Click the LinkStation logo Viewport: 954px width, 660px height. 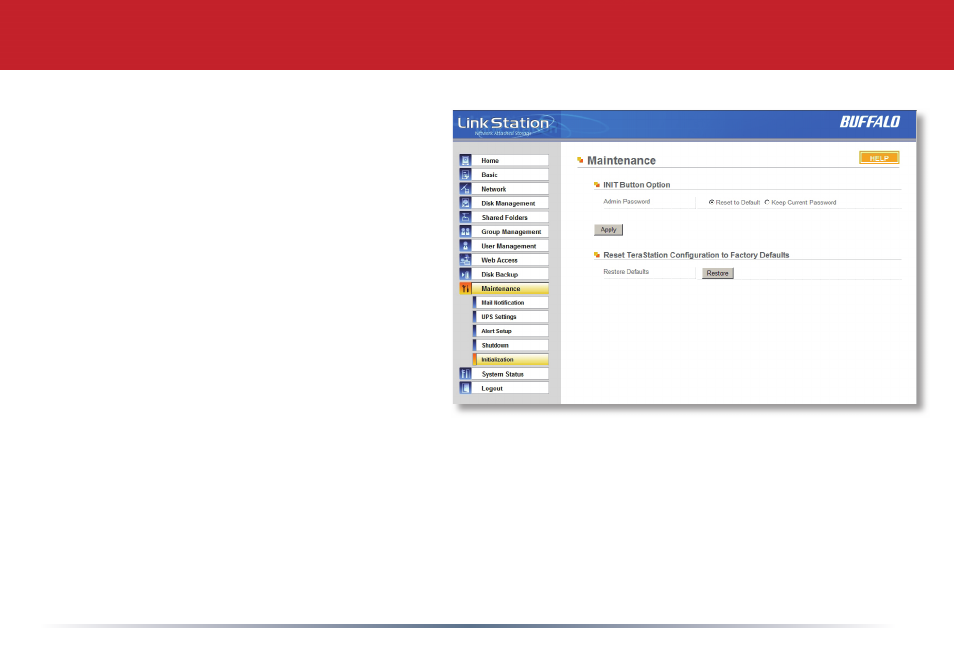504,125
